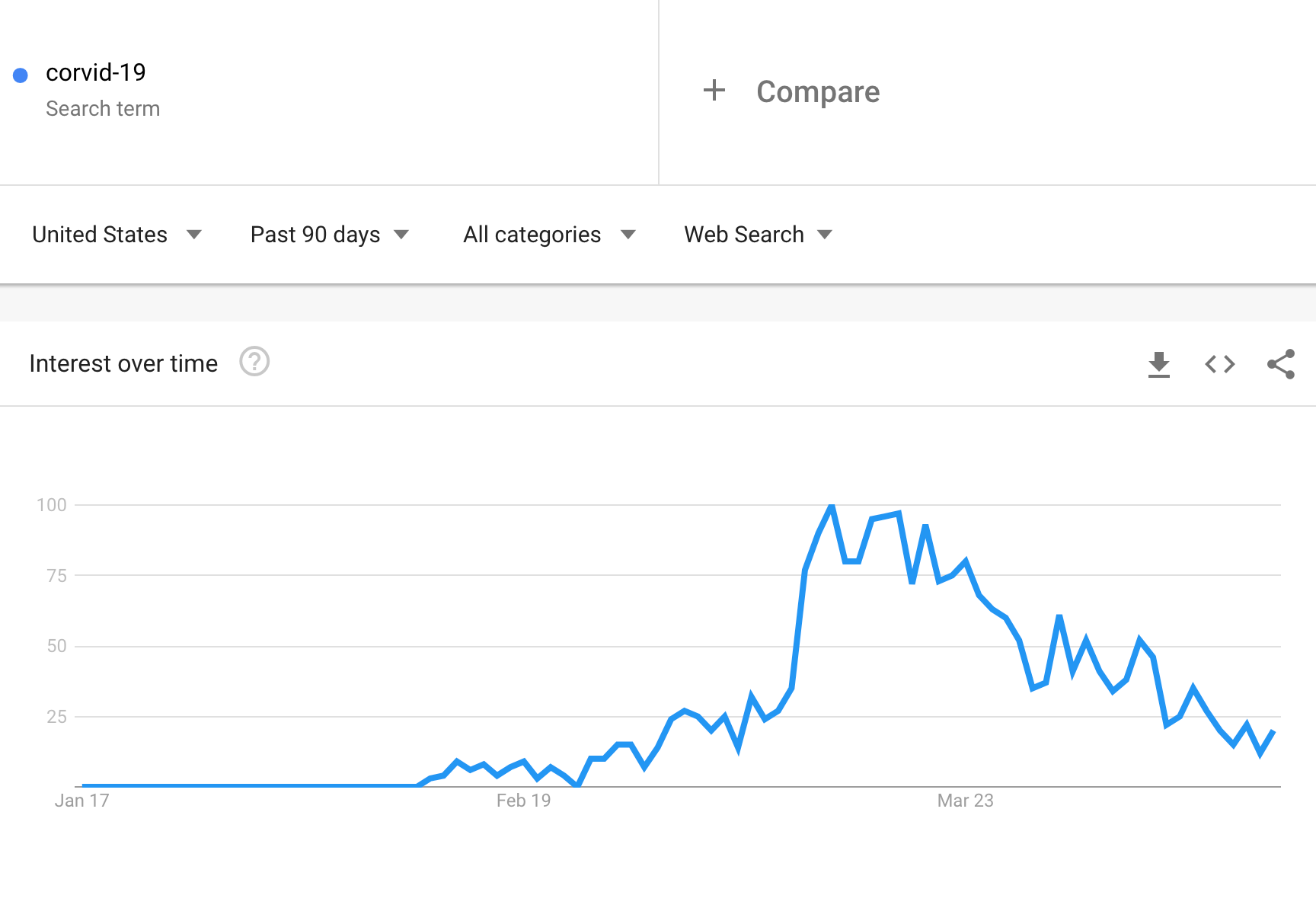Click the 25 value label on the y-axis

pyautogui.click(x=56, y=717)
